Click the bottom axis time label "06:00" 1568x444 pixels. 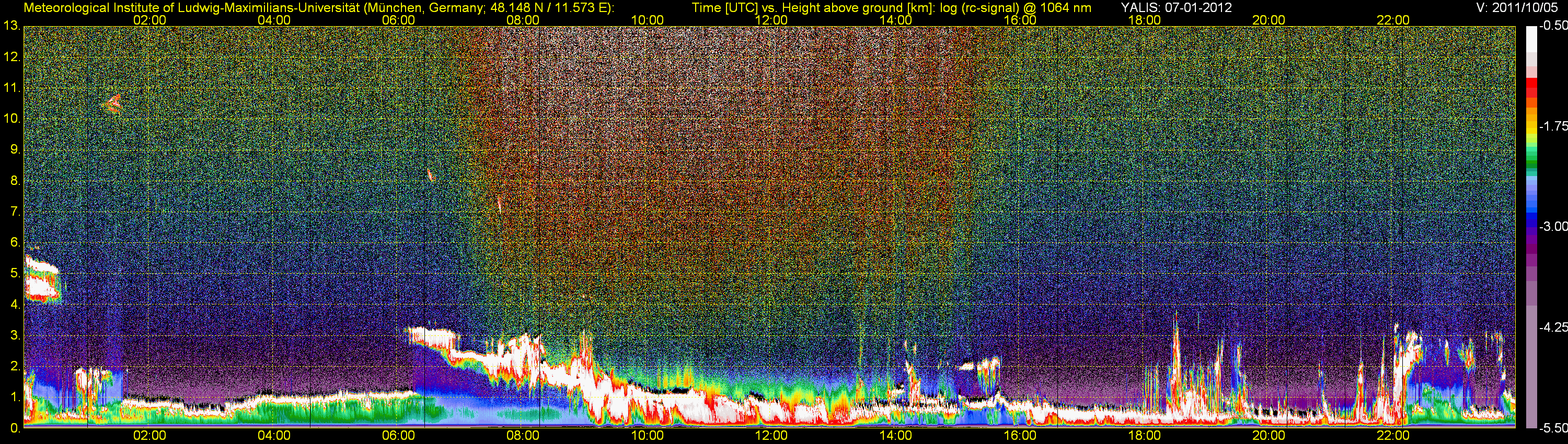tap(398, 436)
